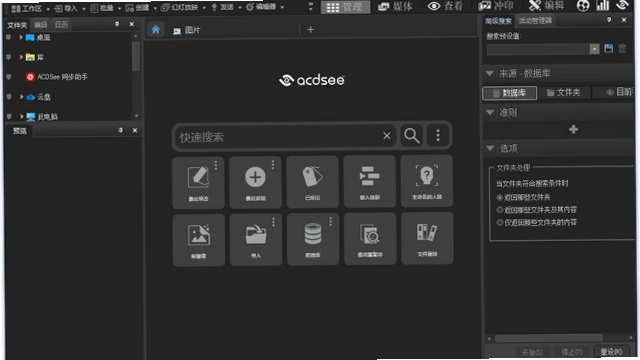Click the magnifier search button beside quick search

coord(411,136)
